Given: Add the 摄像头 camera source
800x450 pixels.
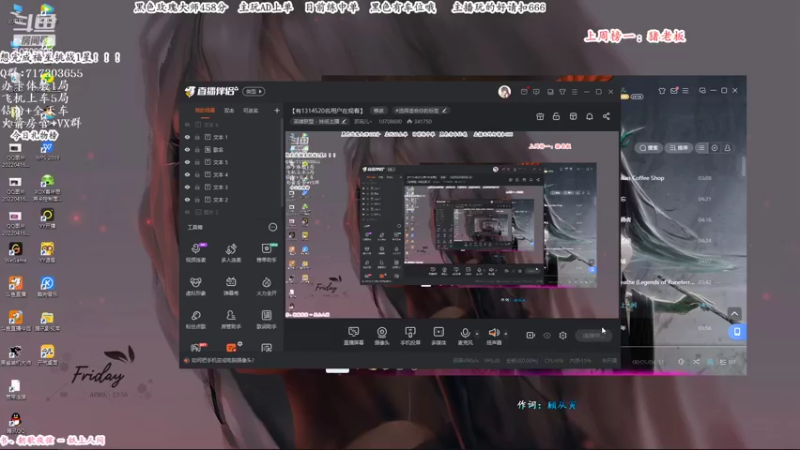Looking at the screenshot, I should [382, 336].
